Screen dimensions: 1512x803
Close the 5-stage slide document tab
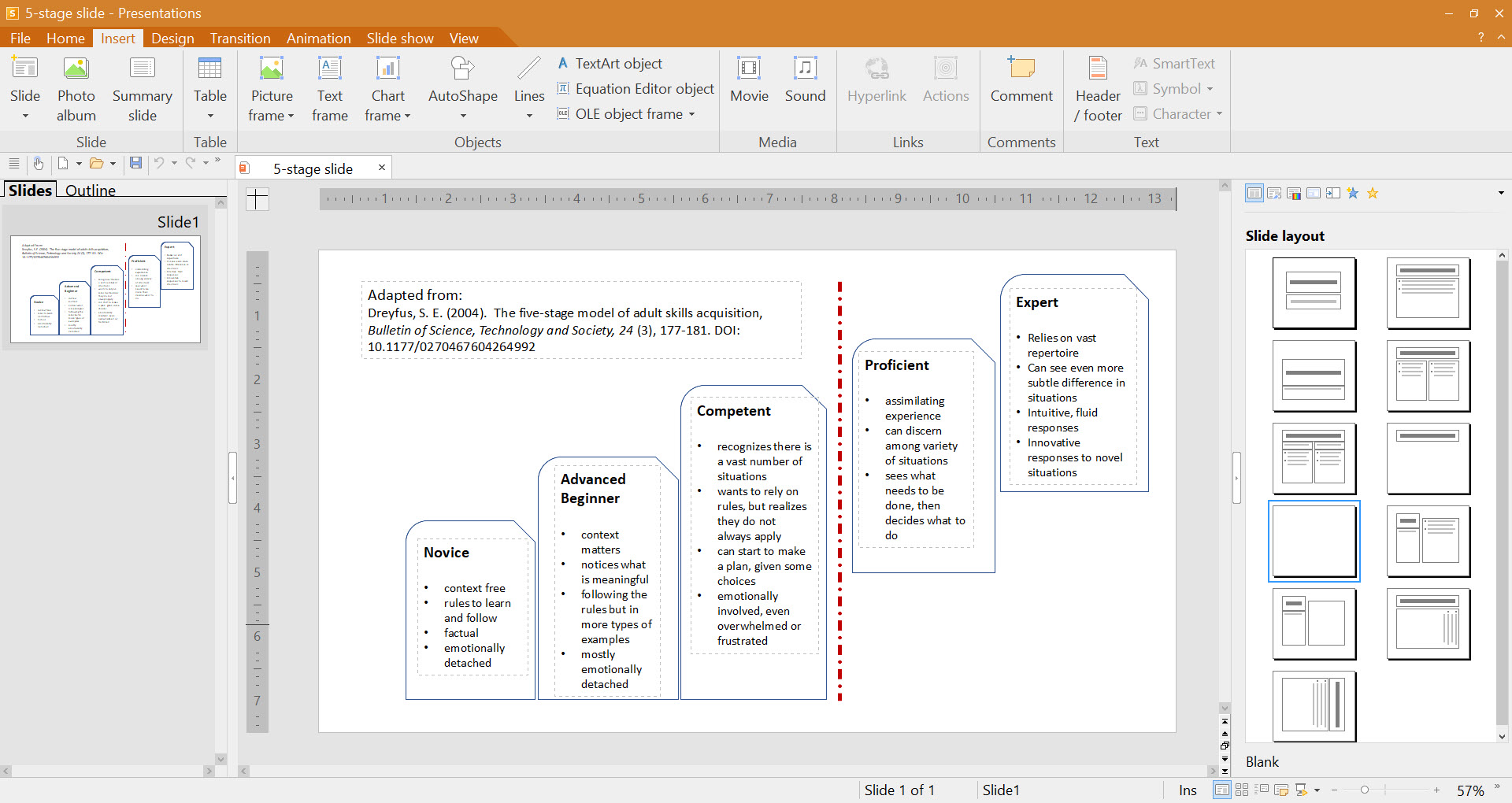pos(382,168)
